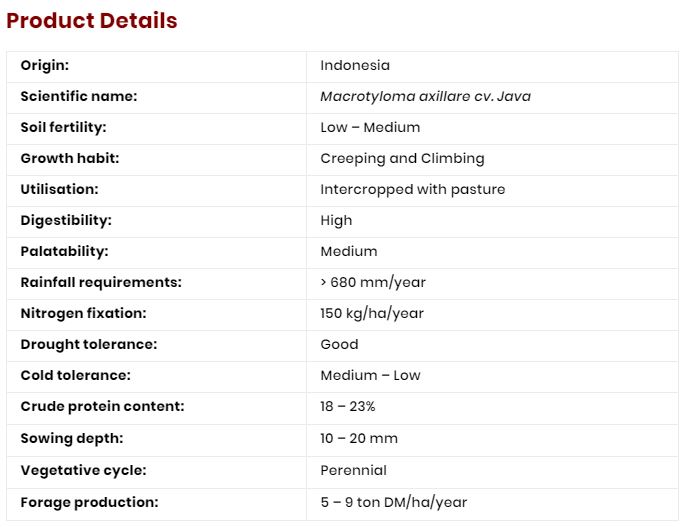Click the 10 – 20 mm sowing depth

pos(359,438)
